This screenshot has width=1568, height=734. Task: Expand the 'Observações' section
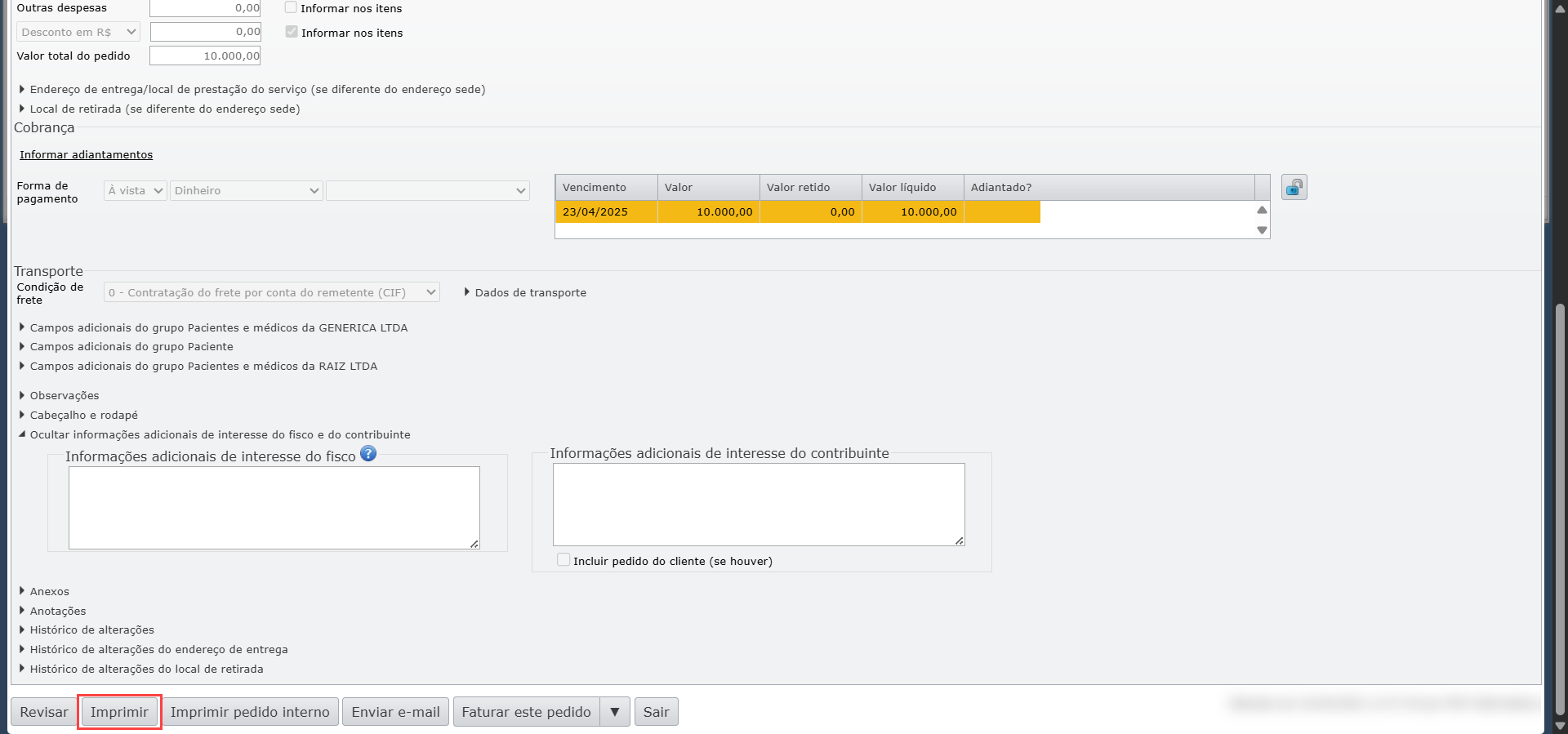point(59,395)
